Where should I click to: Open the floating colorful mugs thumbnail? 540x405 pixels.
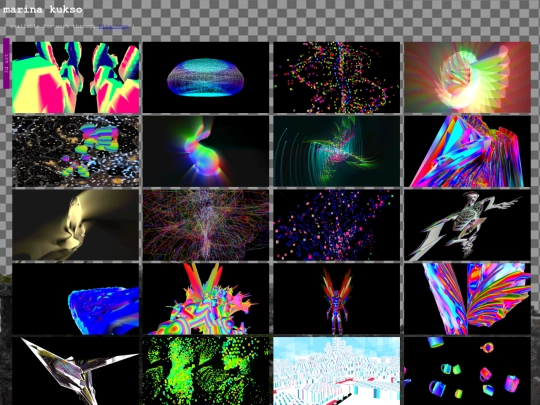(x=468, y=371)
